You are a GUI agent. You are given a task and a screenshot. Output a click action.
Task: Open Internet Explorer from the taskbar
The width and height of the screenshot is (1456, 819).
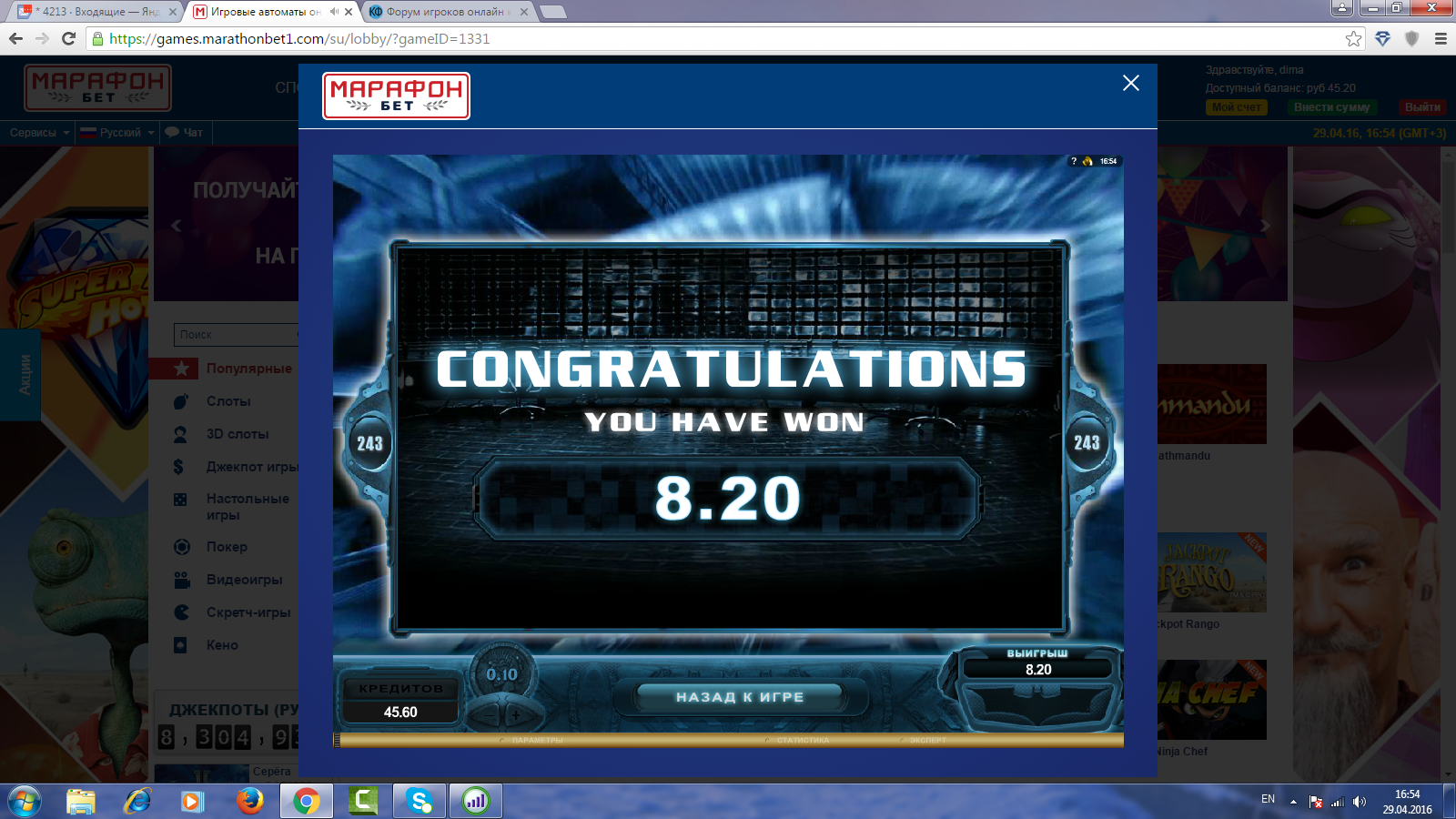pyautogui.click(x=137, y=801)
